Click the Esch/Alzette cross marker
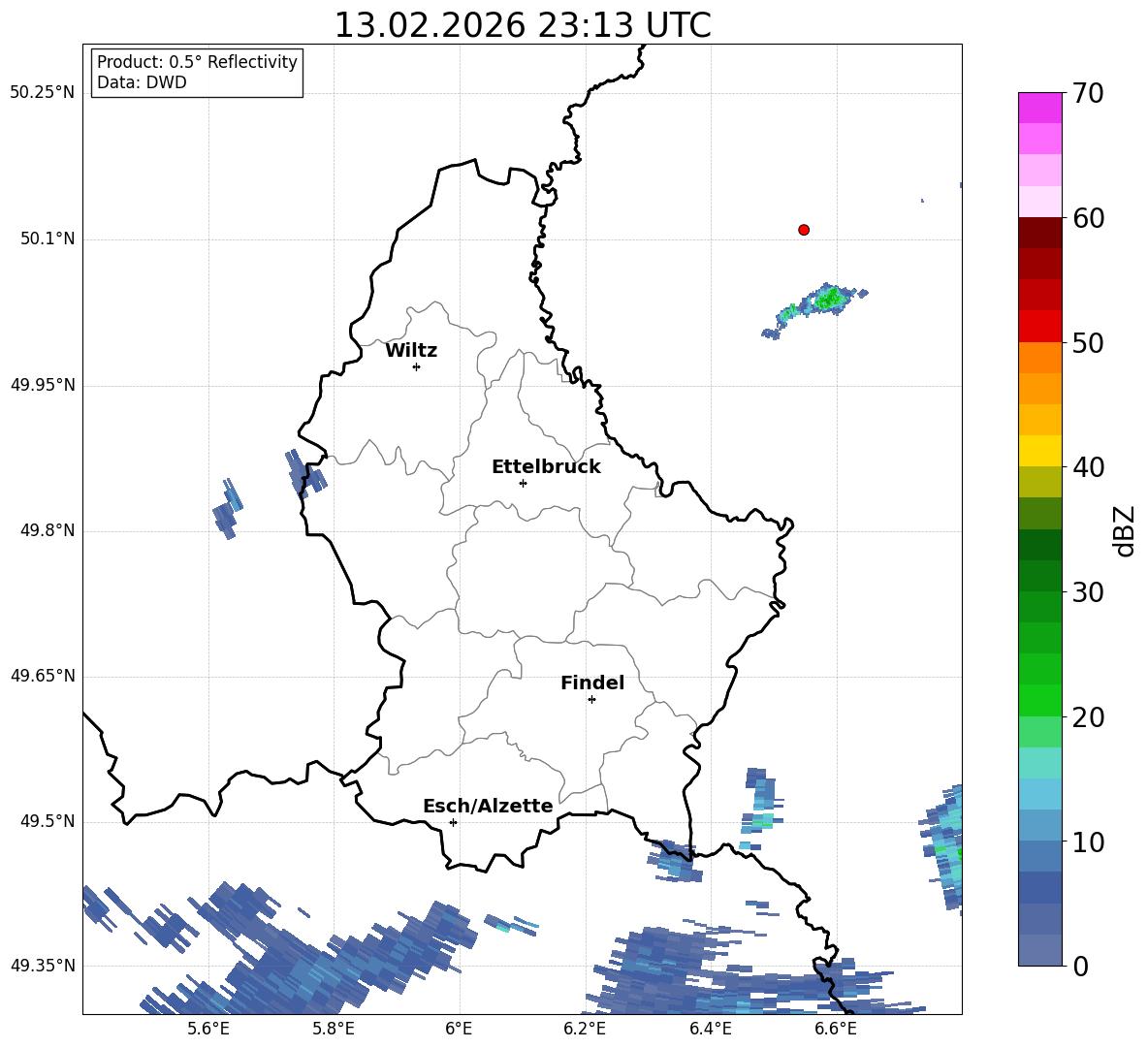This screenshot has width=1148, height=1048. 453,822
